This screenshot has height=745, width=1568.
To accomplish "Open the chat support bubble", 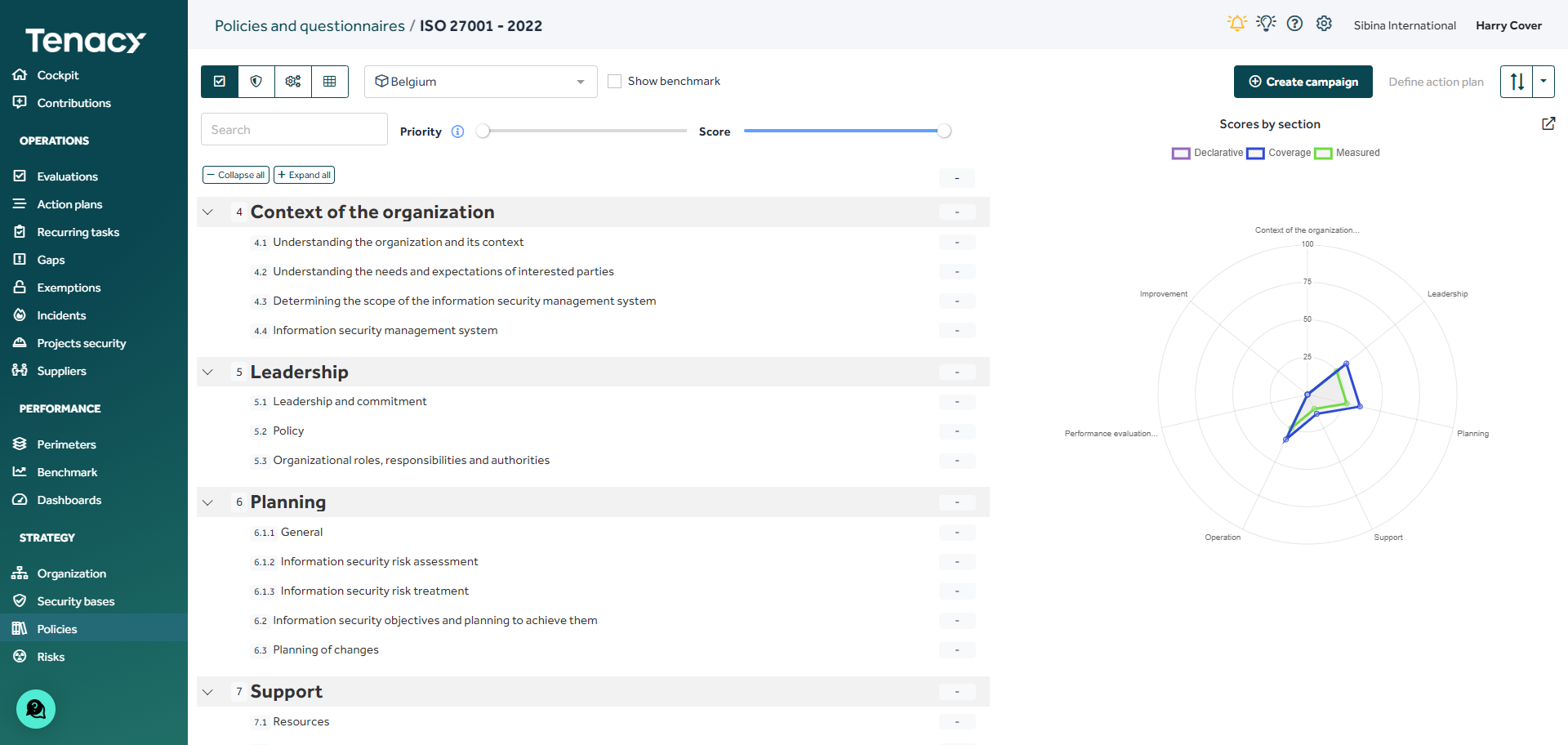I will click(36, 709).
